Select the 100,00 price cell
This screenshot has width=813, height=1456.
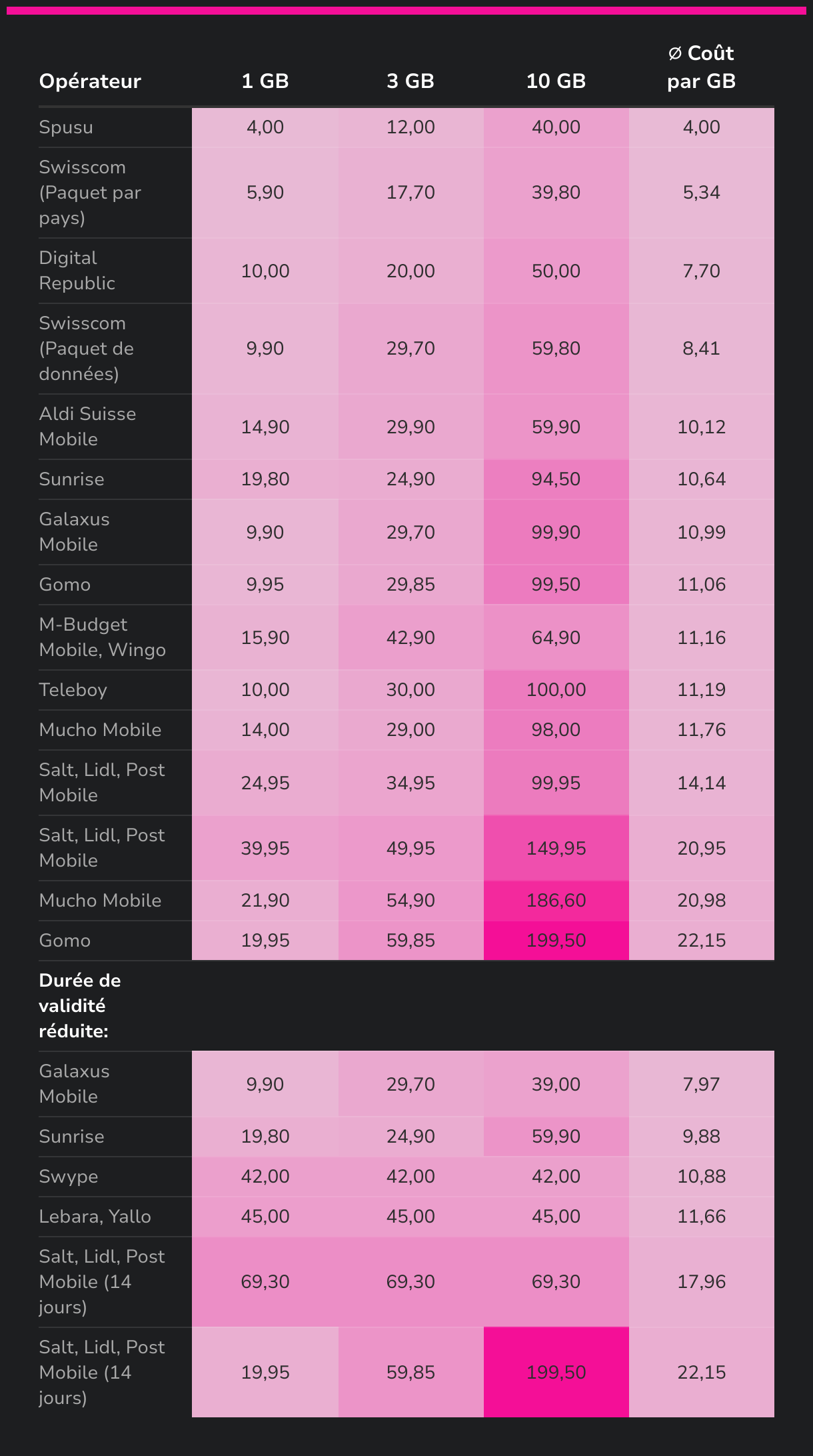click(x=556, y=690)
